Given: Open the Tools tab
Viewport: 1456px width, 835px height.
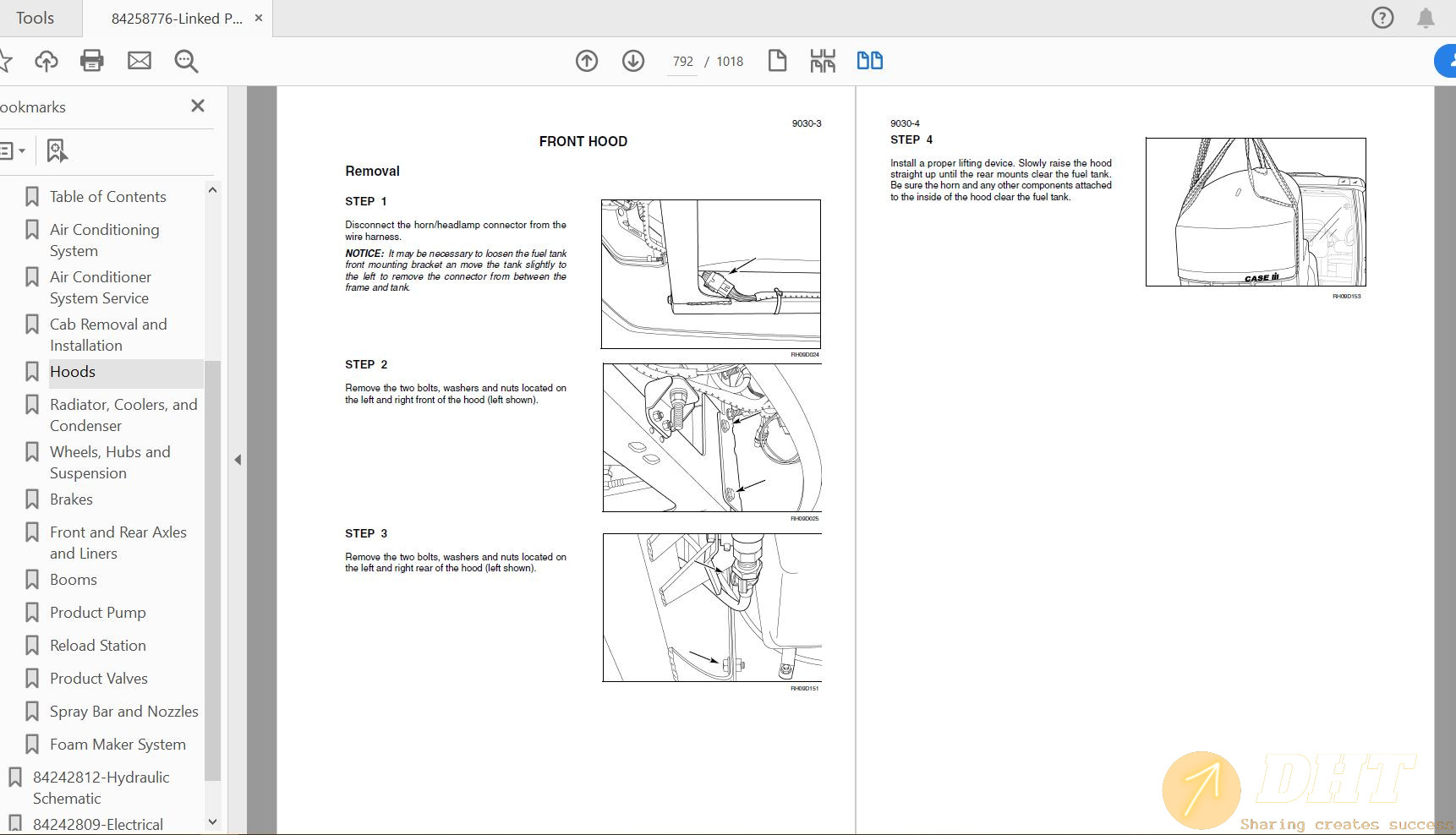Looking at the screenshot, I should (36, 18).
